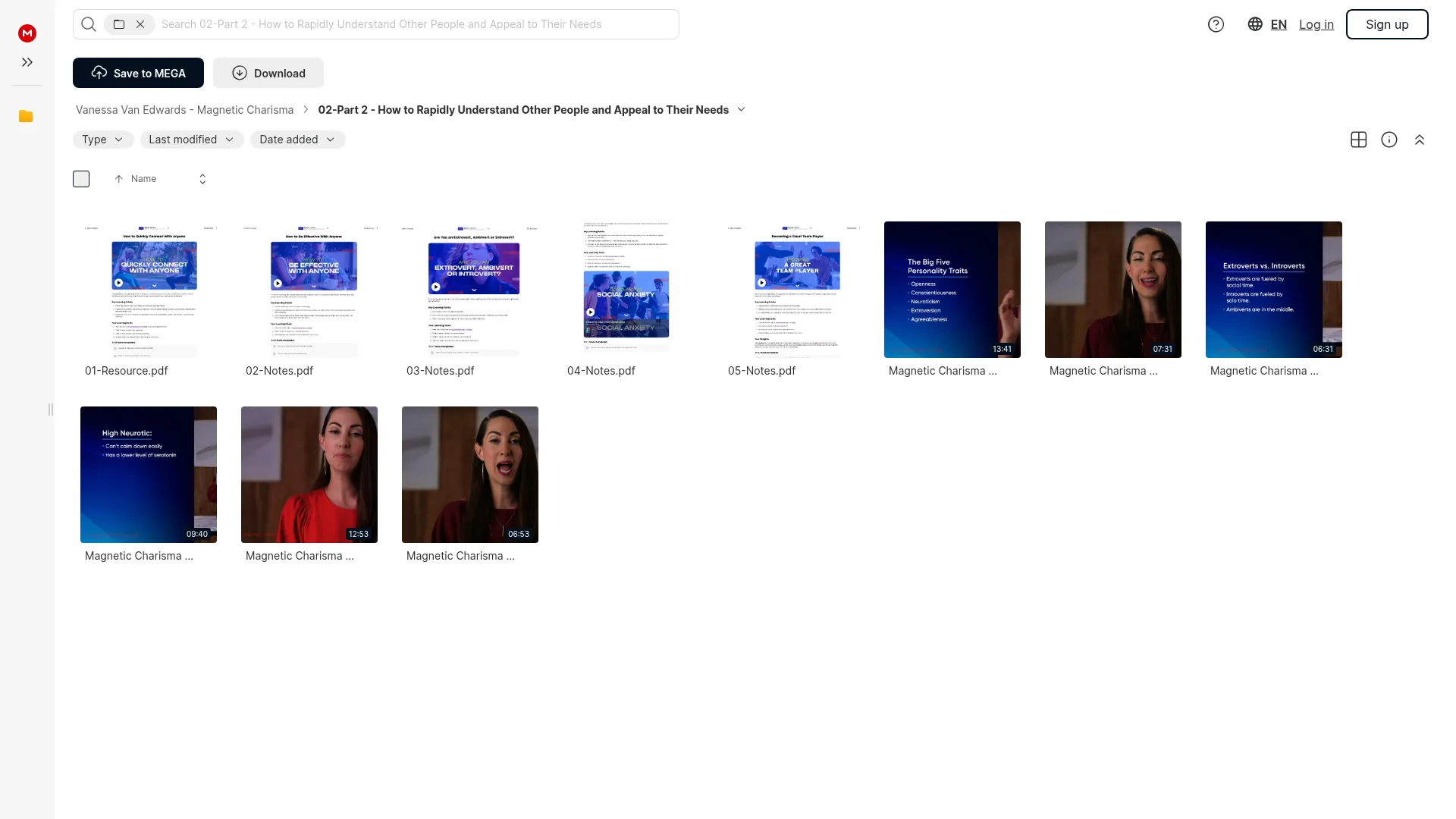Click the Sign up button
Viewport: 1456px width, 819px height.
point(1387,24)
